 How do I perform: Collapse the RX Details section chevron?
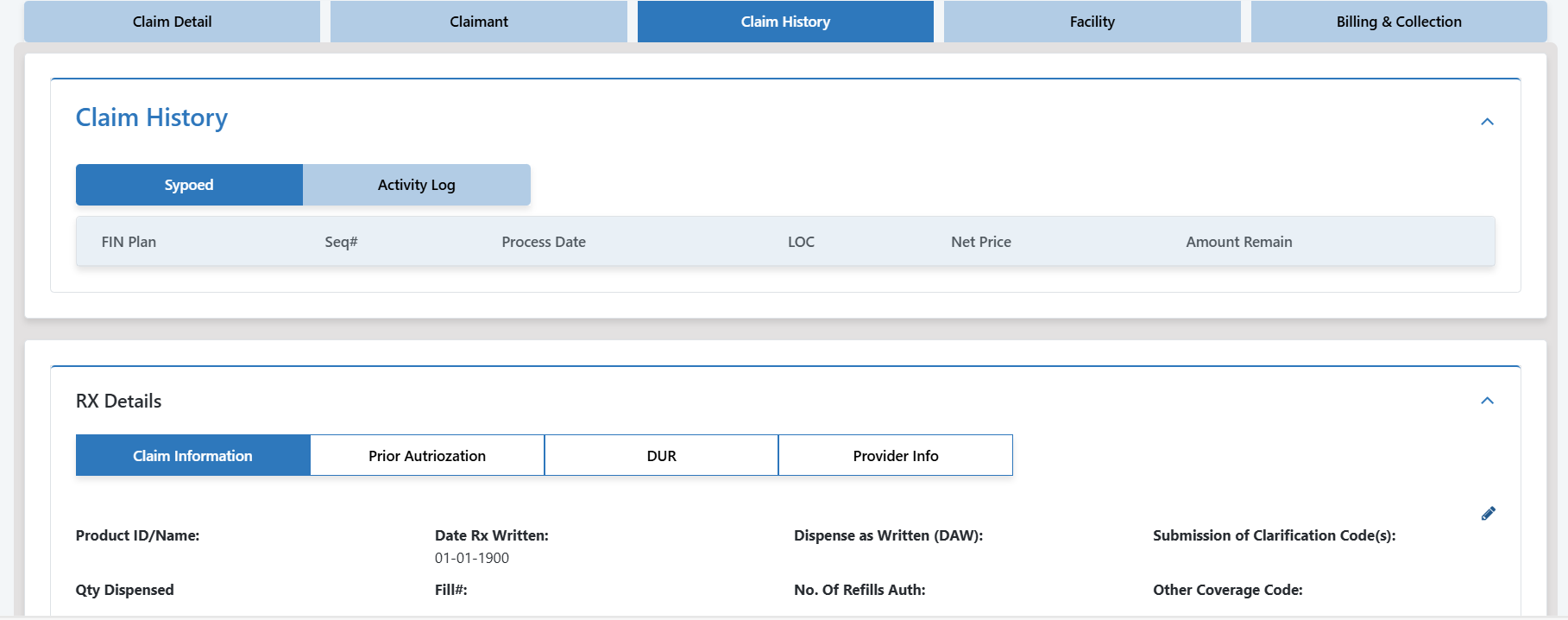coord(1487,401)
